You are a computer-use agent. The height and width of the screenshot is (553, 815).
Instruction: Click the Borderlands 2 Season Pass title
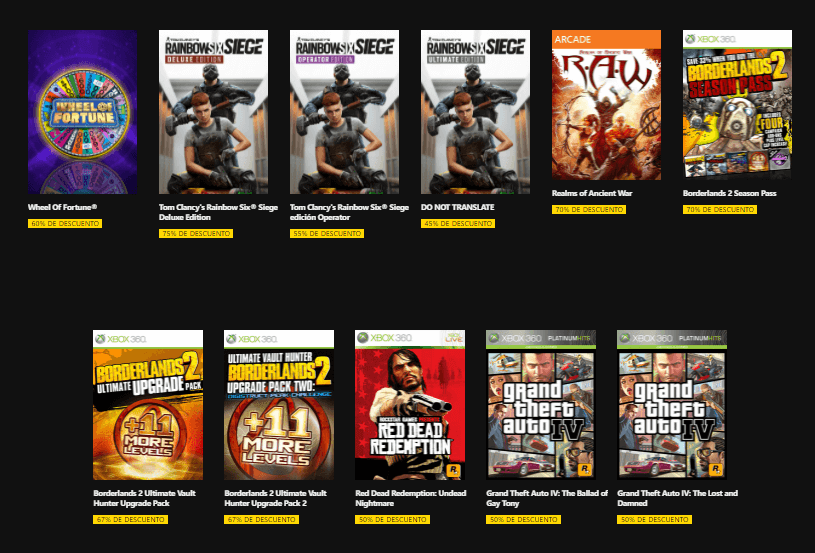(729, 193)
